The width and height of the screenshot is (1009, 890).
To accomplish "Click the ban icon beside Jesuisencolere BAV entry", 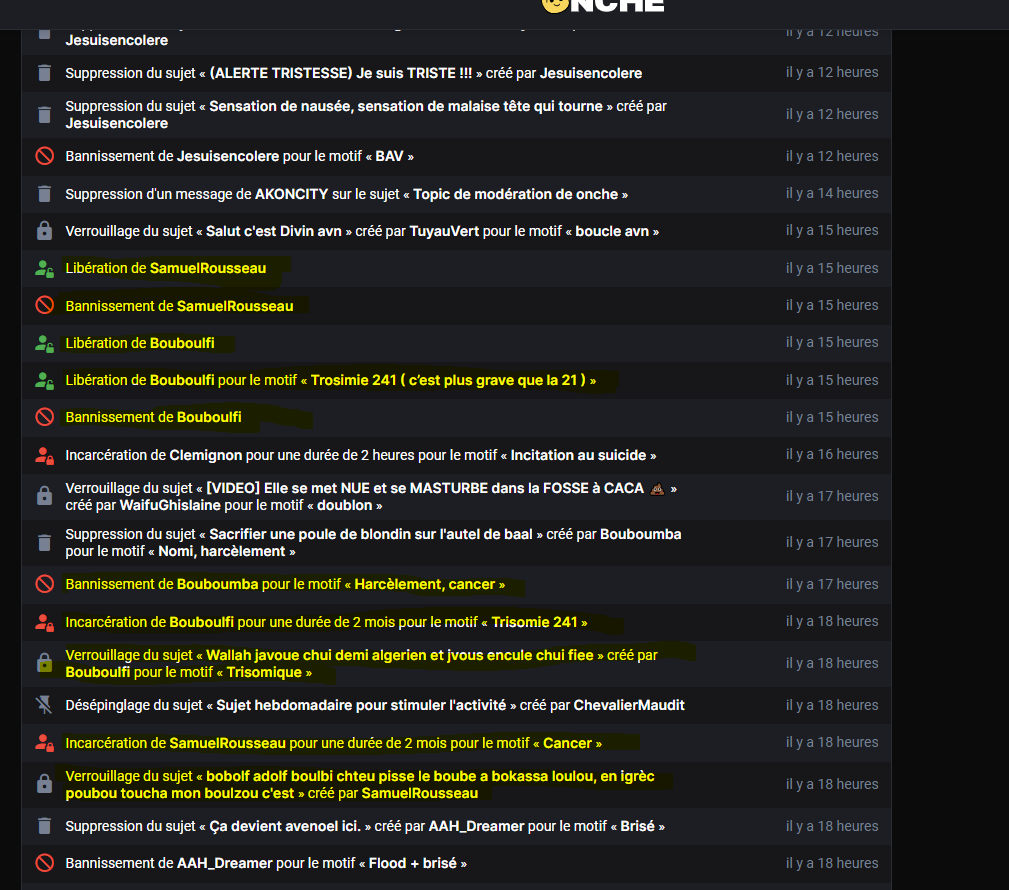I will click(x=44, y=156).
